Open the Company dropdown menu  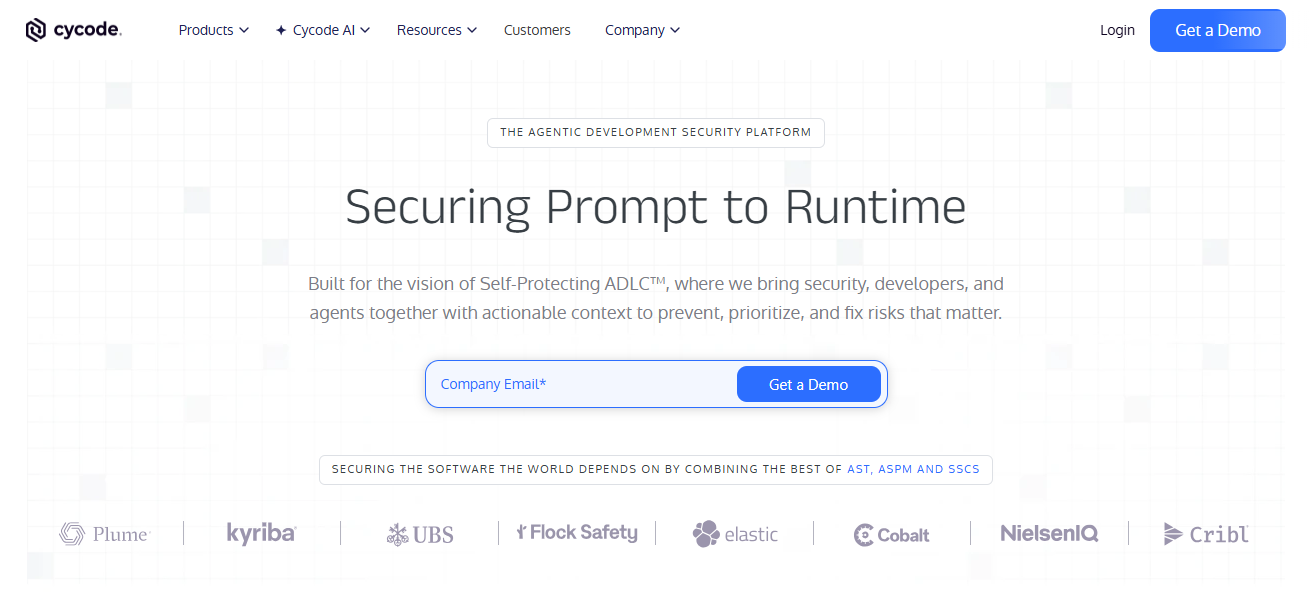pos(642,30)
